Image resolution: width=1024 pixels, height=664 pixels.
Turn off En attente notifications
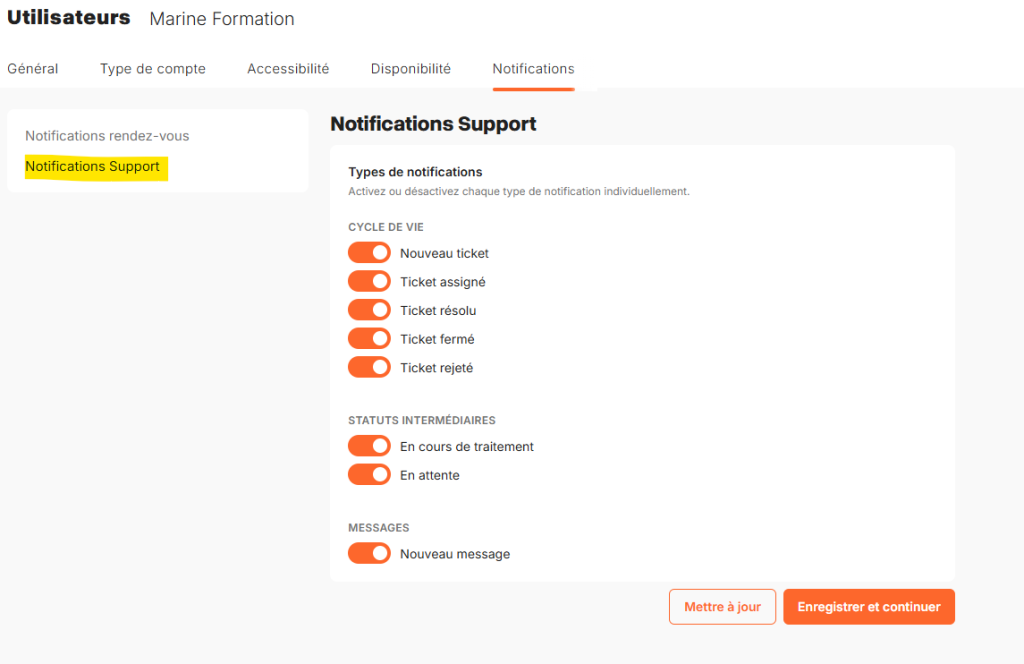(369, 475)
